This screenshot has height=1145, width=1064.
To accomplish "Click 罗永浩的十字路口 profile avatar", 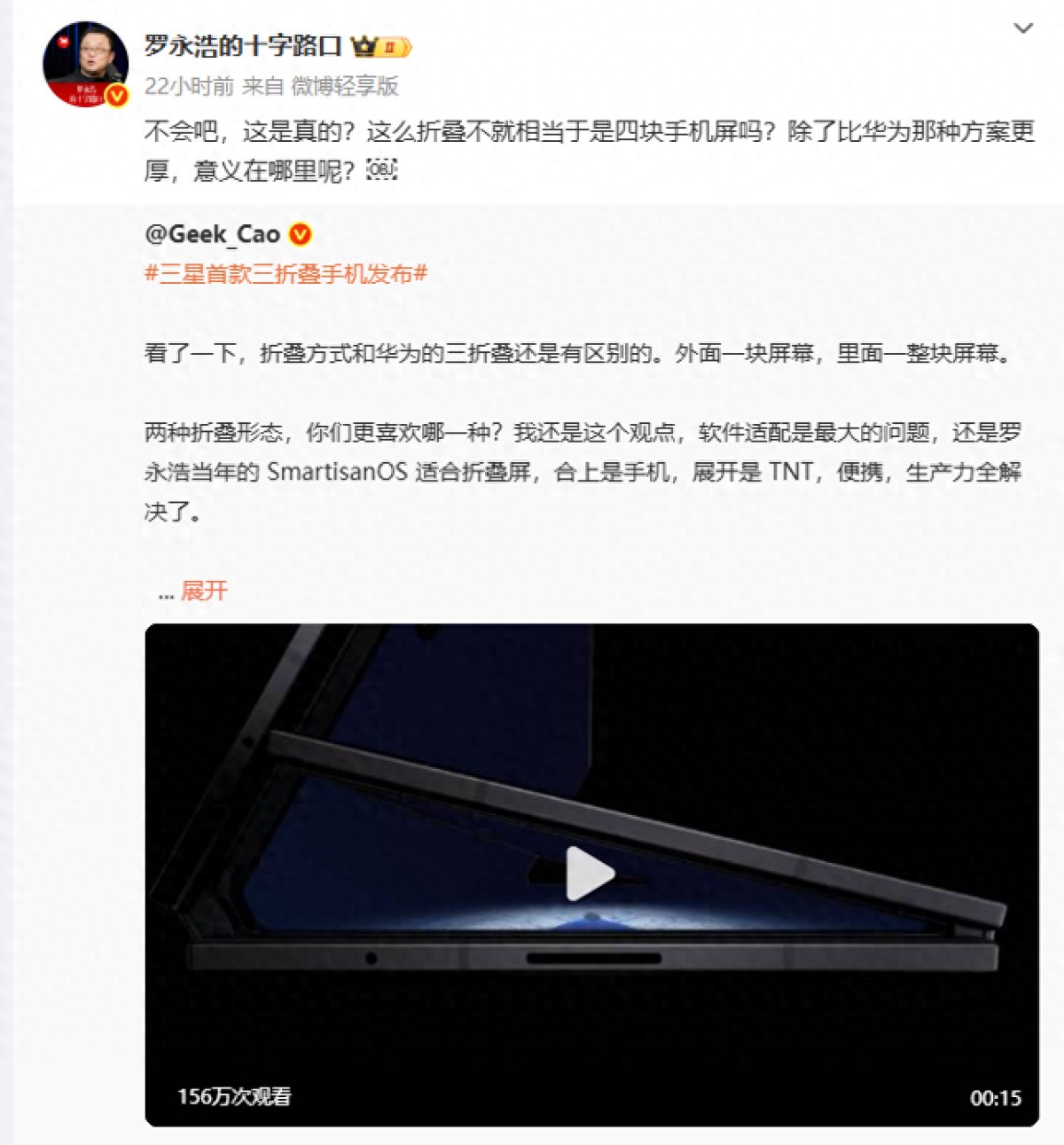I will pos(85,64).
